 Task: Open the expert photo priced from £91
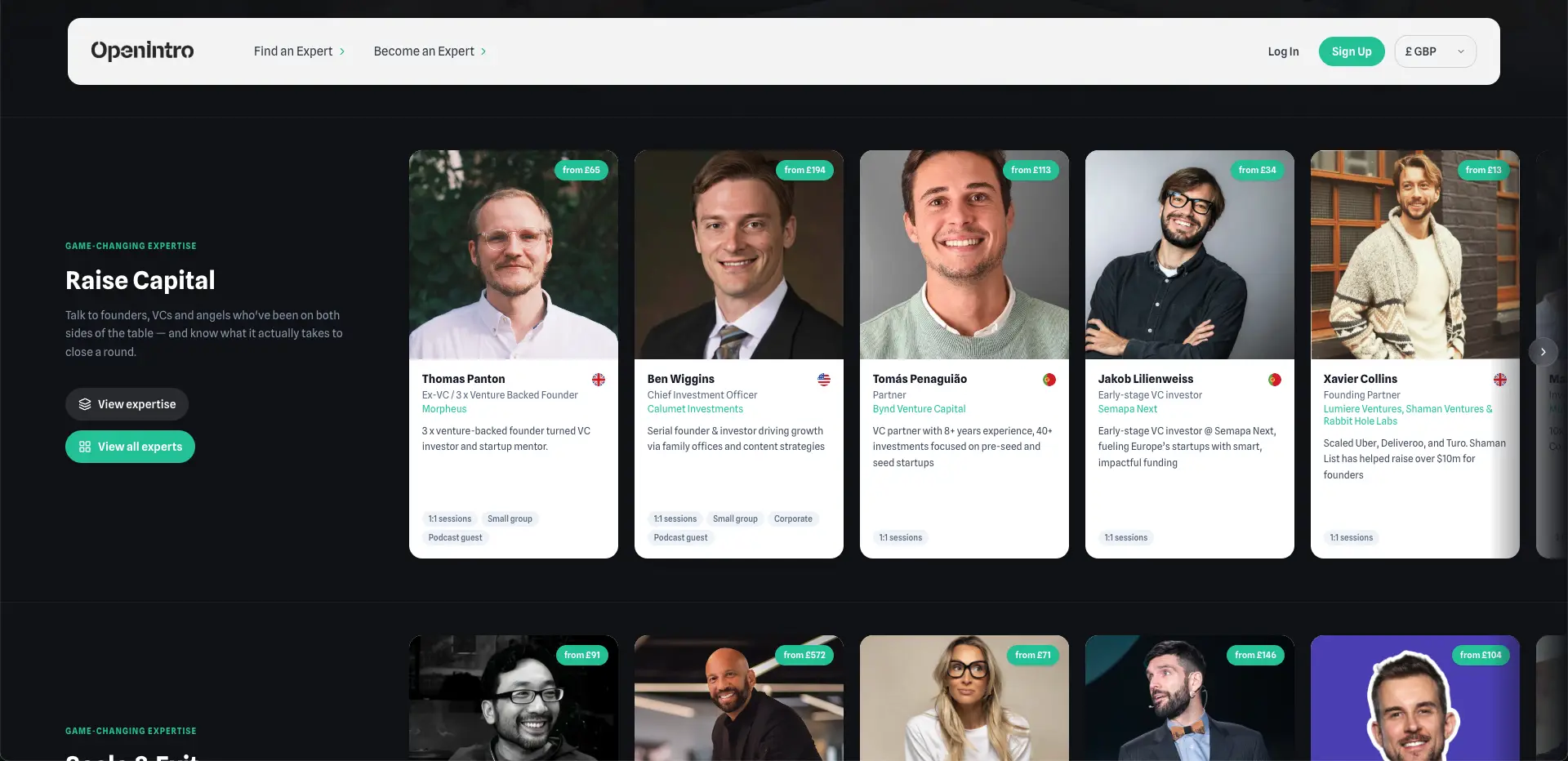pos(514,698)
